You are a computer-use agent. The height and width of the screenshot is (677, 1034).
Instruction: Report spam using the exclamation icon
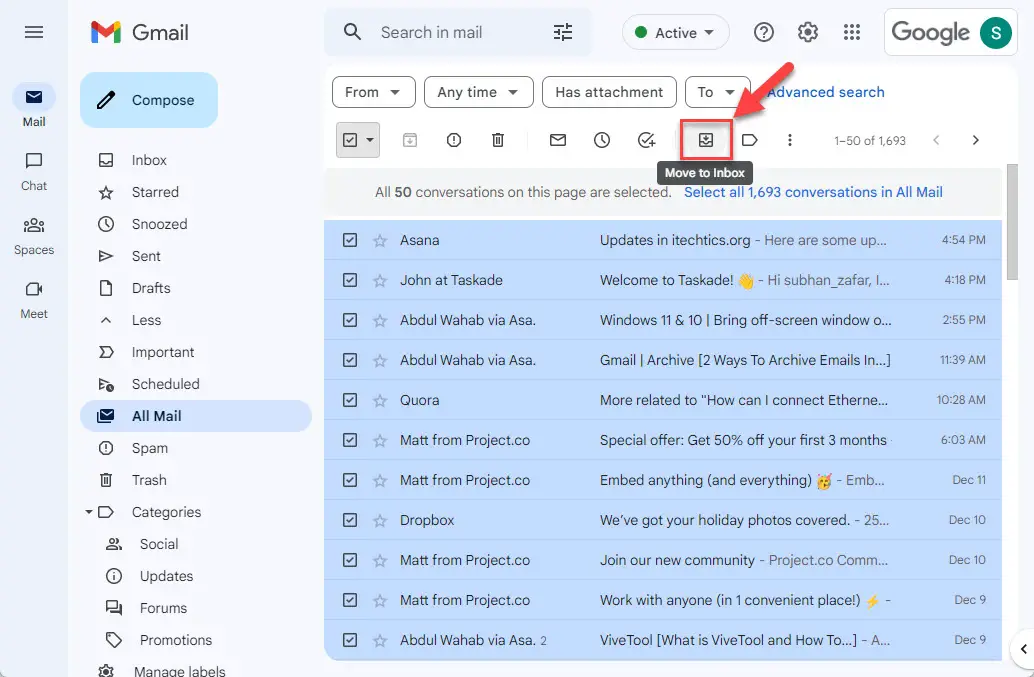click(454, 140)
